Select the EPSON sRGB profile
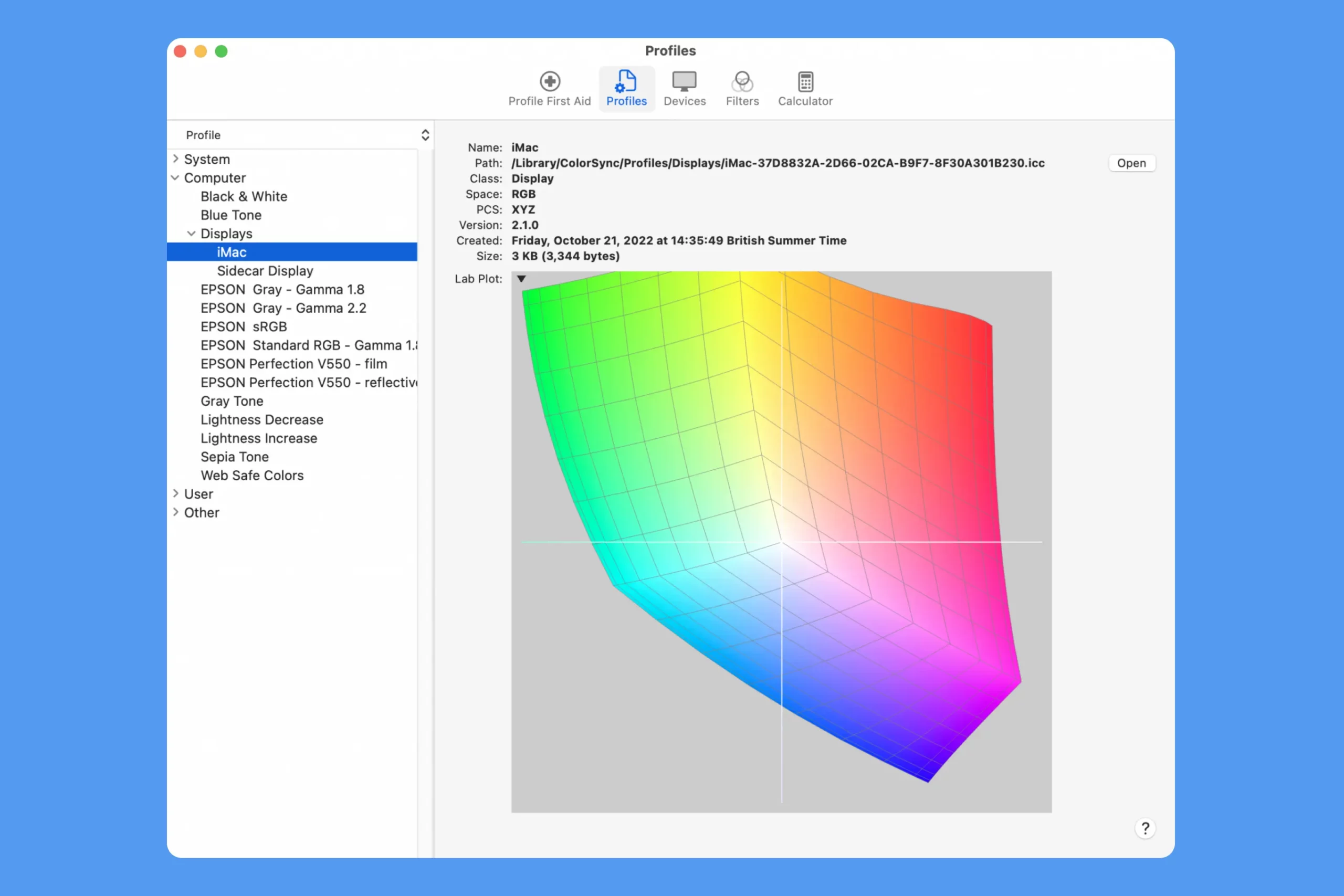 click(244, 327)
